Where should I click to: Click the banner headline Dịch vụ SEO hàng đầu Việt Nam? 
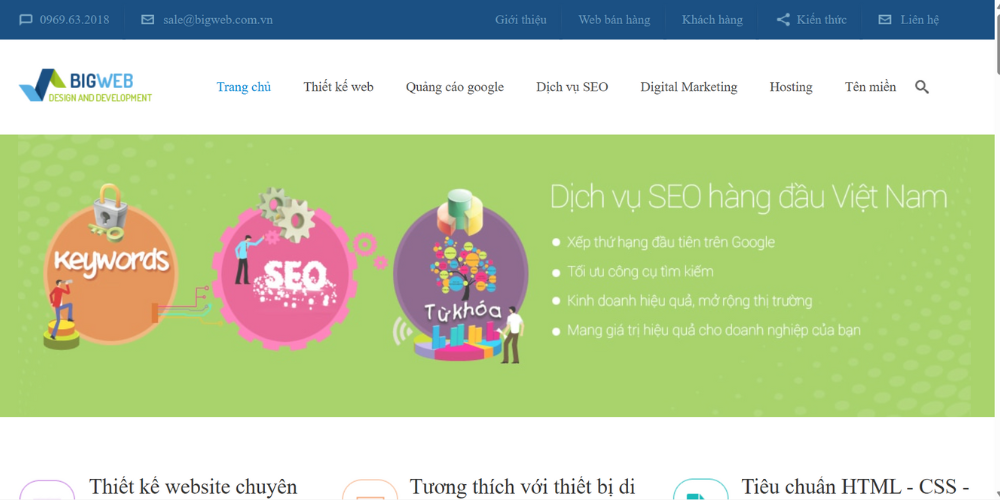[749, 198]
